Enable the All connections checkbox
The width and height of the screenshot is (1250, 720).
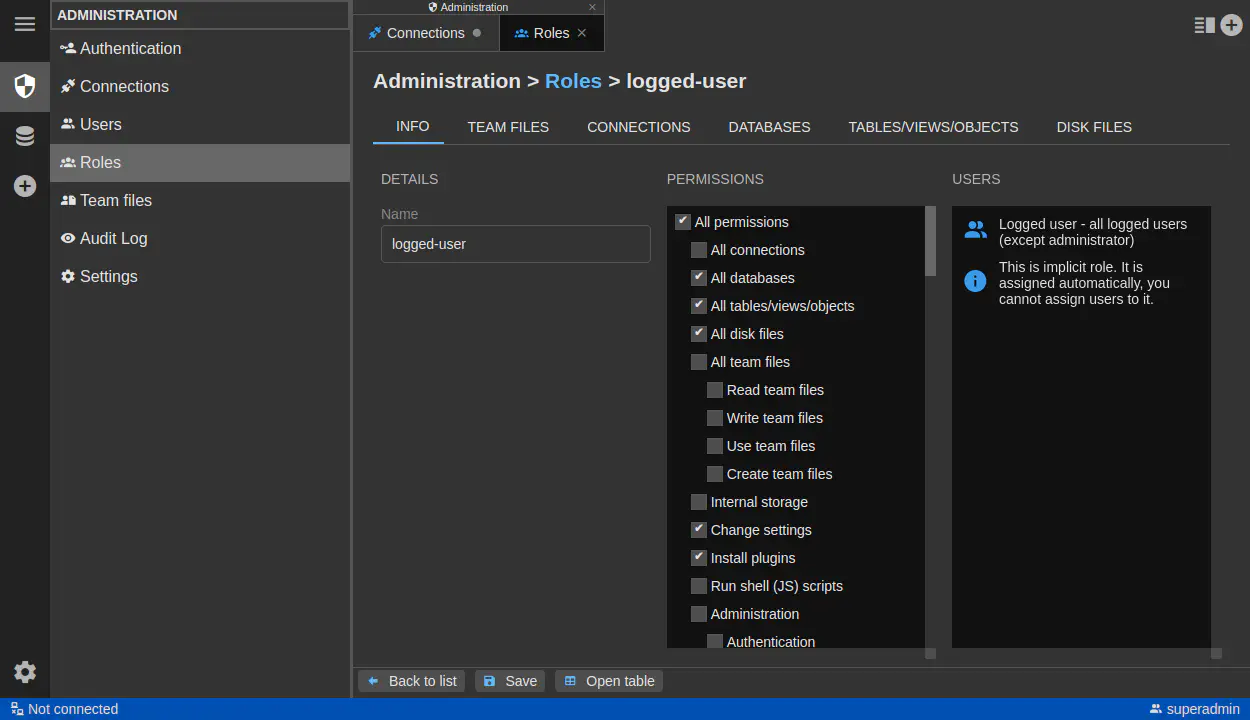click(699, 250)
